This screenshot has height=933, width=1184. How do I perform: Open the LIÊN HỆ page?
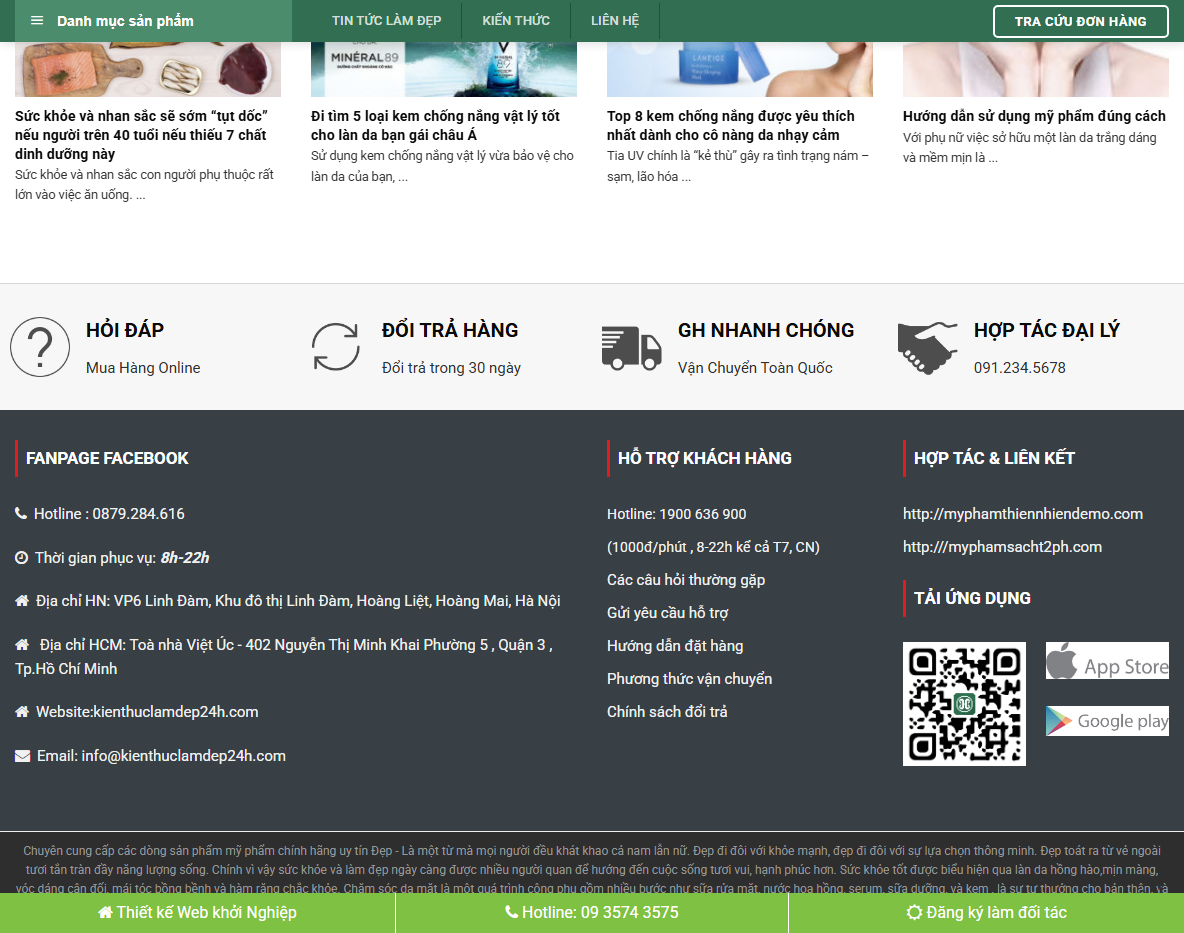[615, 20]
